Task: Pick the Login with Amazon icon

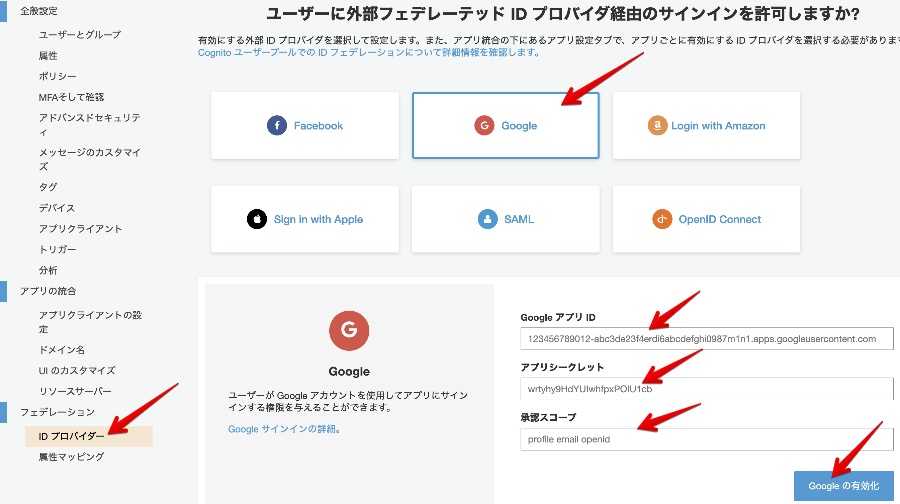Action: tap(657, 125)
